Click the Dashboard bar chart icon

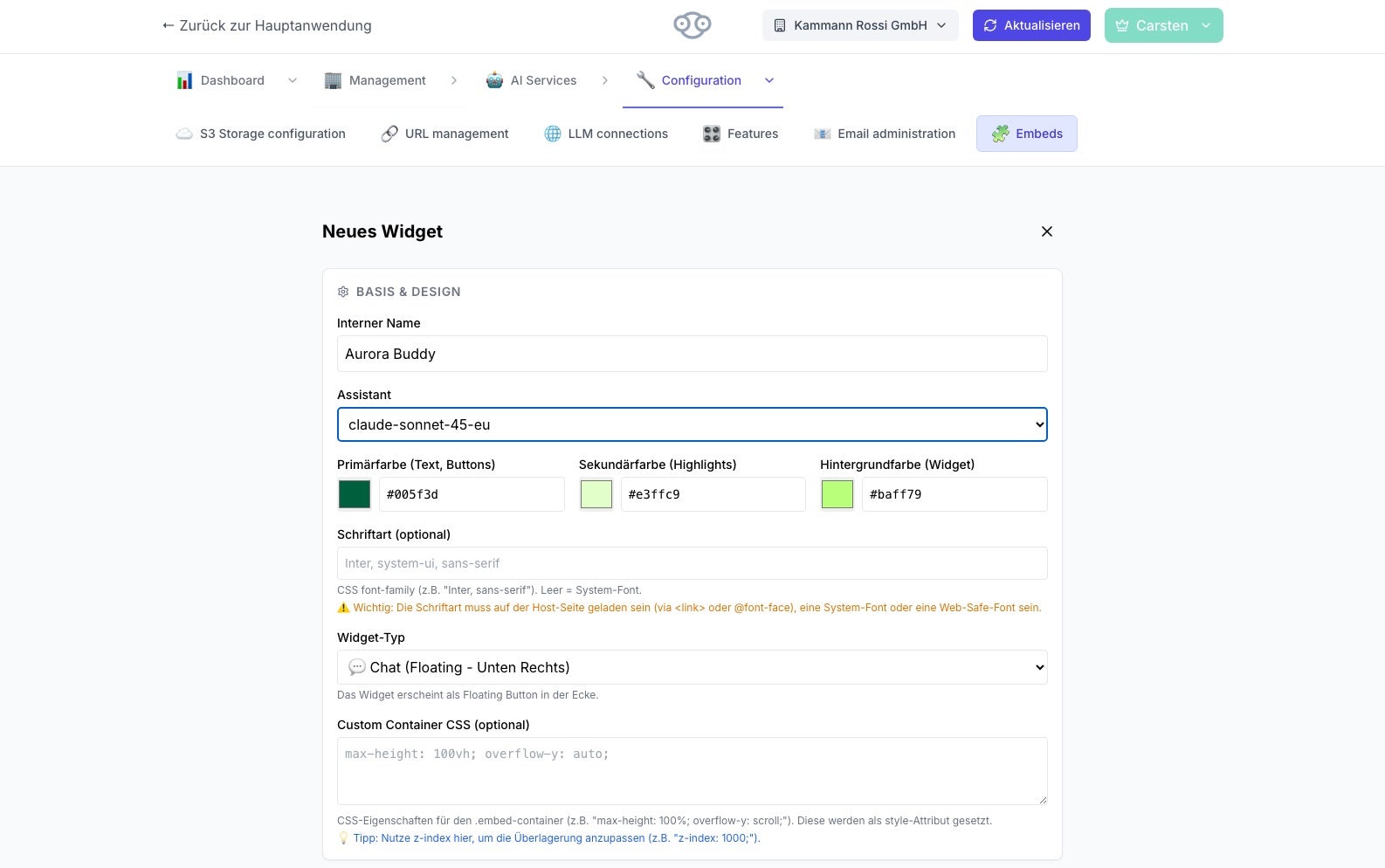(184, 80)
